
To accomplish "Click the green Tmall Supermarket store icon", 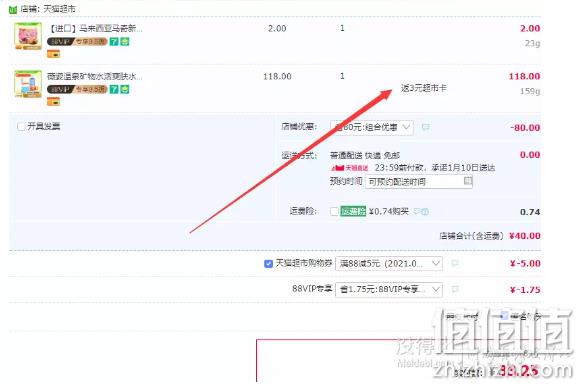I will pyautogui.click(x=13, y=9).
